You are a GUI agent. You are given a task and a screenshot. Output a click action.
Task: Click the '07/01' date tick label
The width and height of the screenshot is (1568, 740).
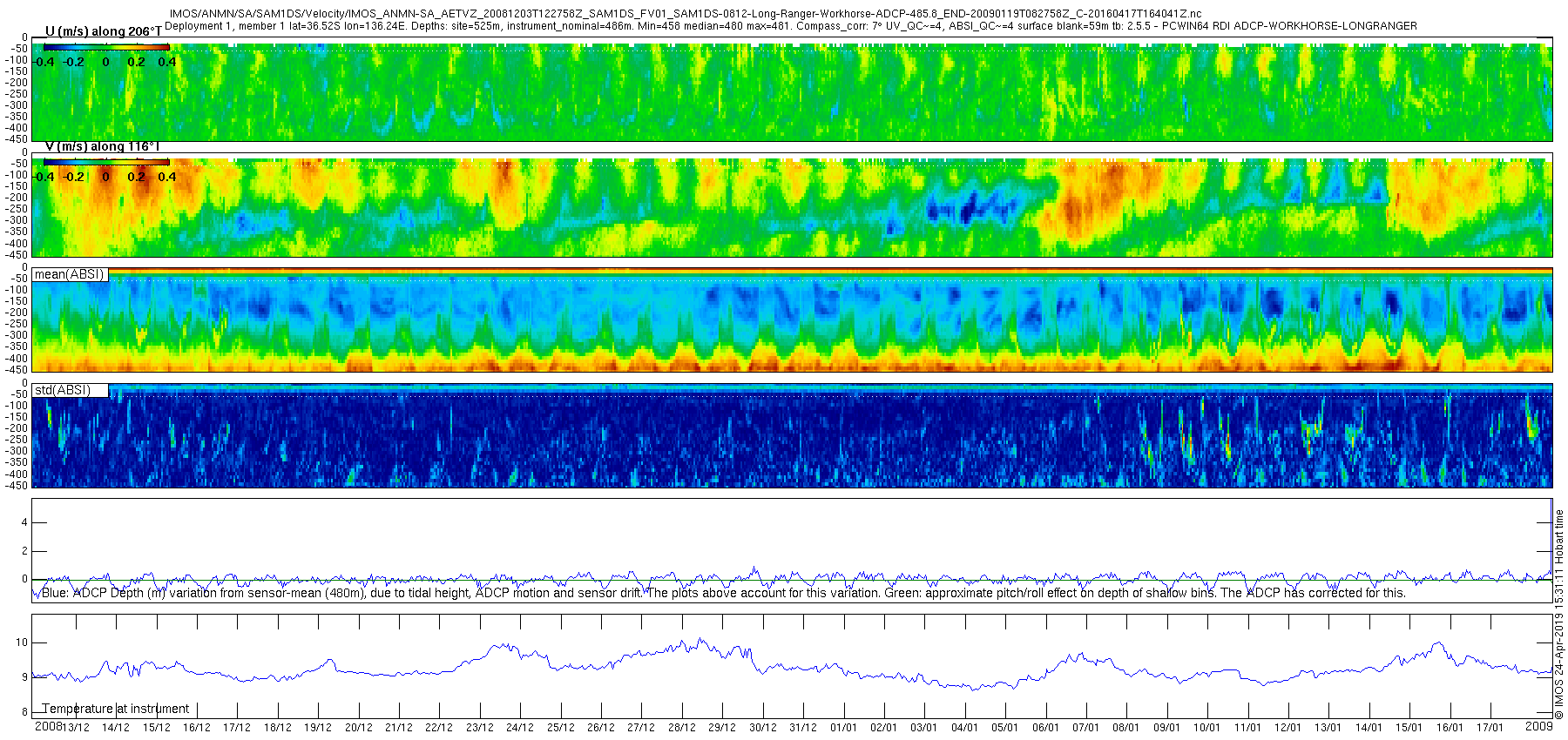click(x=1086, y=728)
